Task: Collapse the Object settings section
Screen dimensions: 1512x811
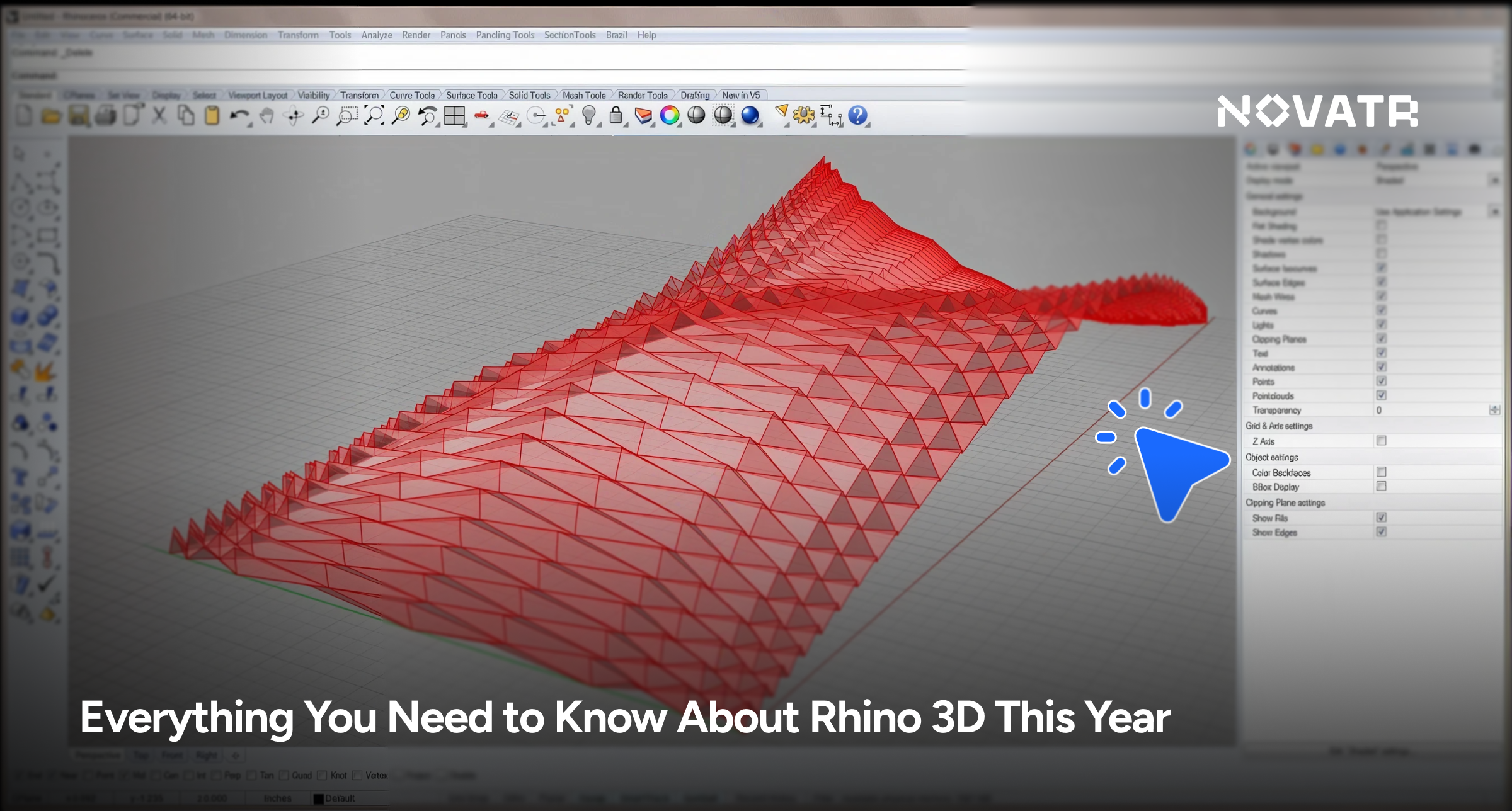Action: (1272, 457)
